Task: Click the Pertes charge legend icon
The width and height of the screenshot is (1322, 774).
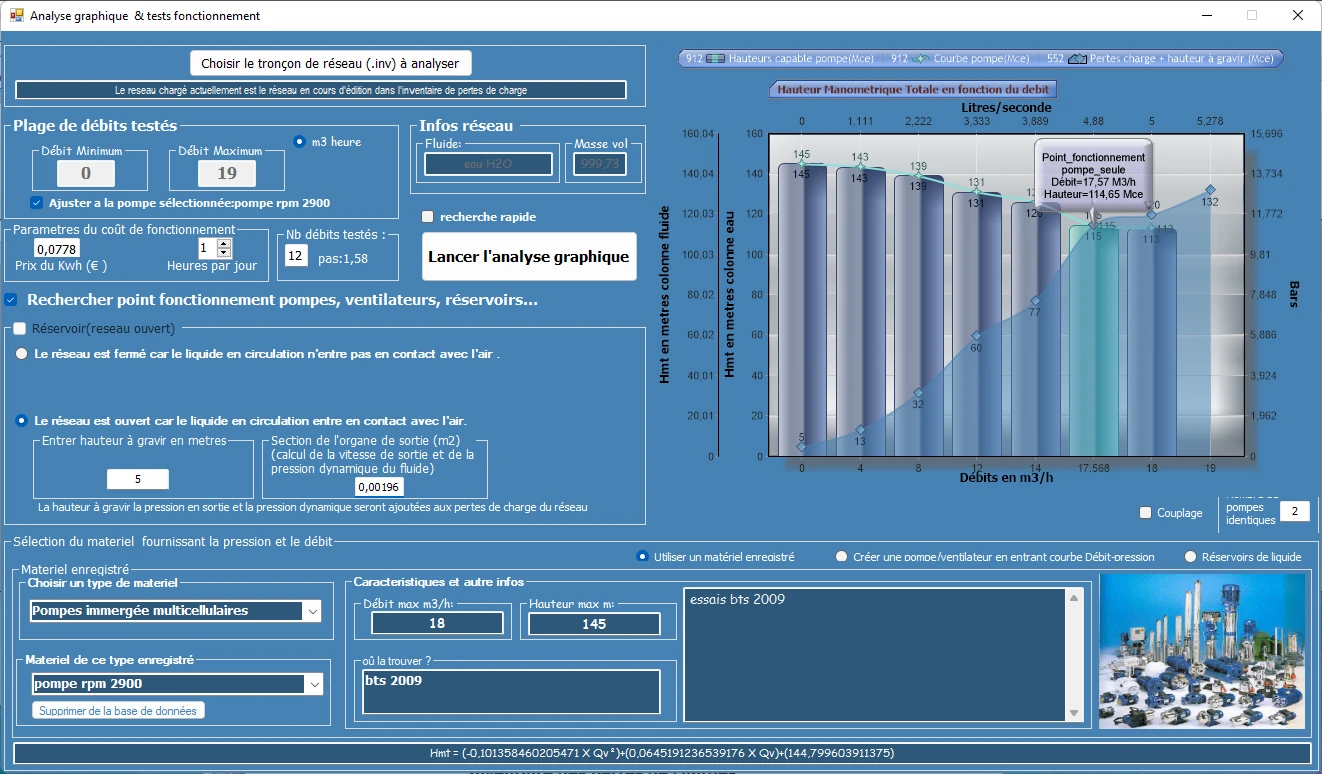Action: (x=1077, y=59)
